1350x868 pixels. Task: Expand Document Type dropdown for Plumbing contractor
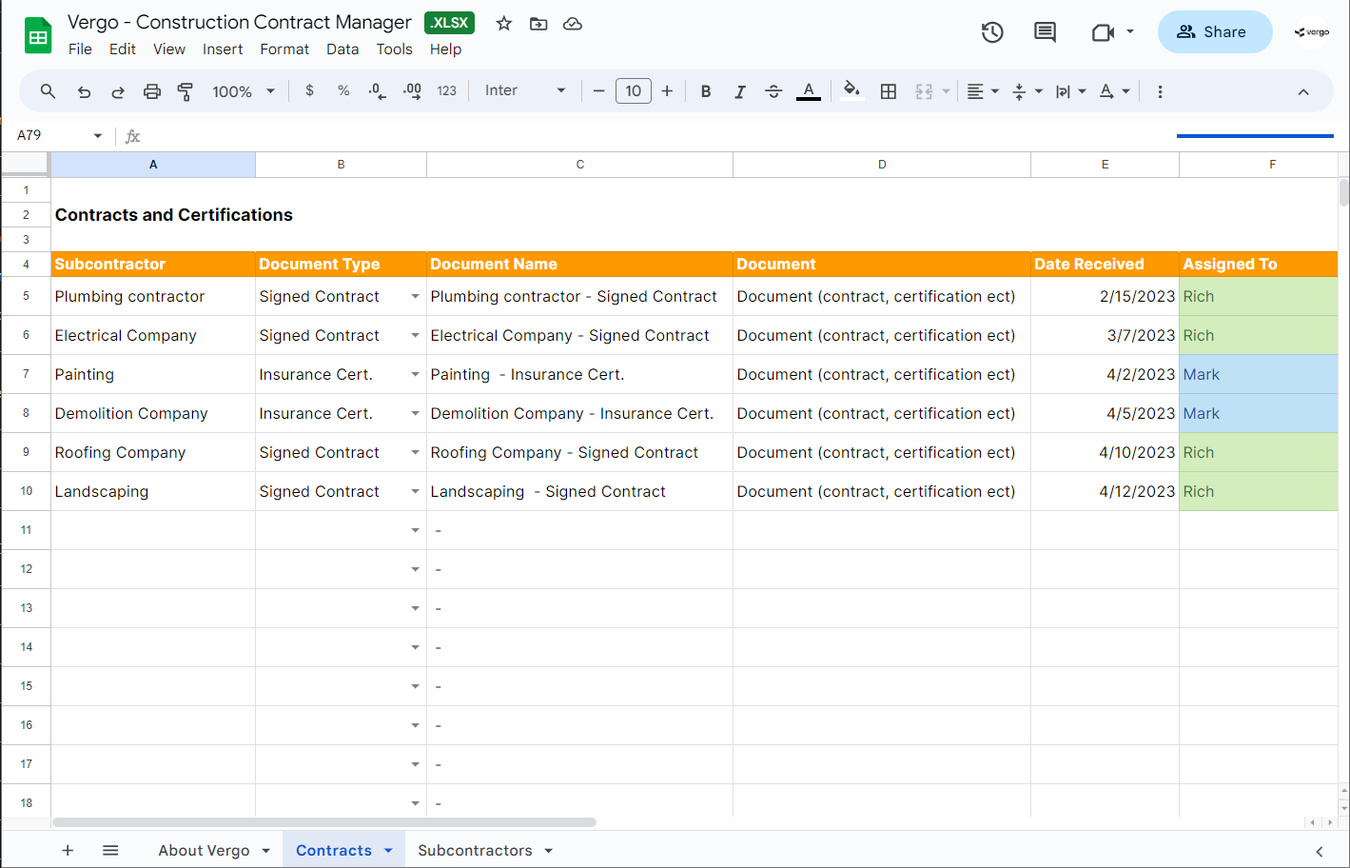(x=415, y=297)
